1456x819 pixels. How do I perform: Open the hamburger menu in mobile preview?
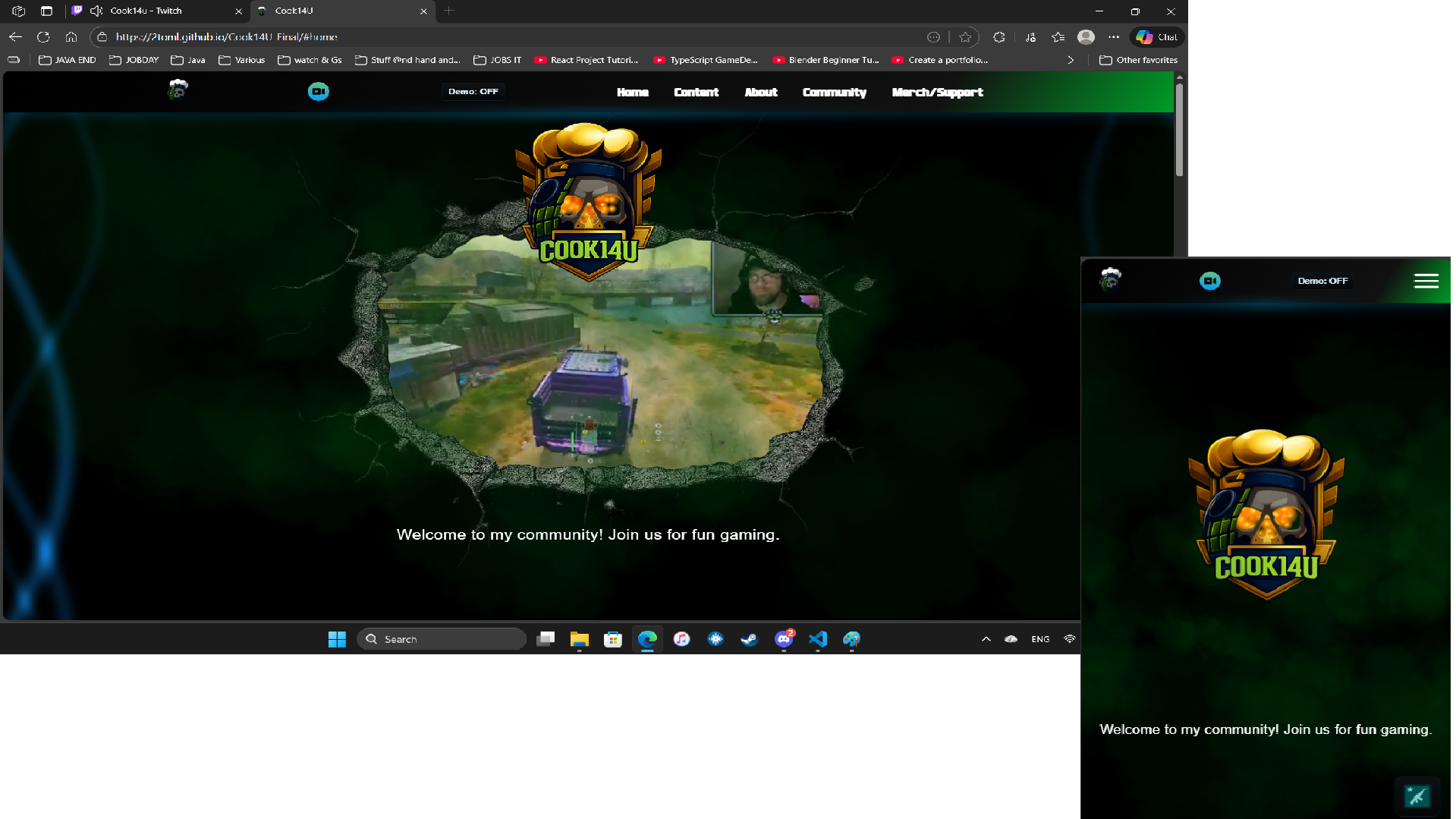click(x=1426, y=281)
